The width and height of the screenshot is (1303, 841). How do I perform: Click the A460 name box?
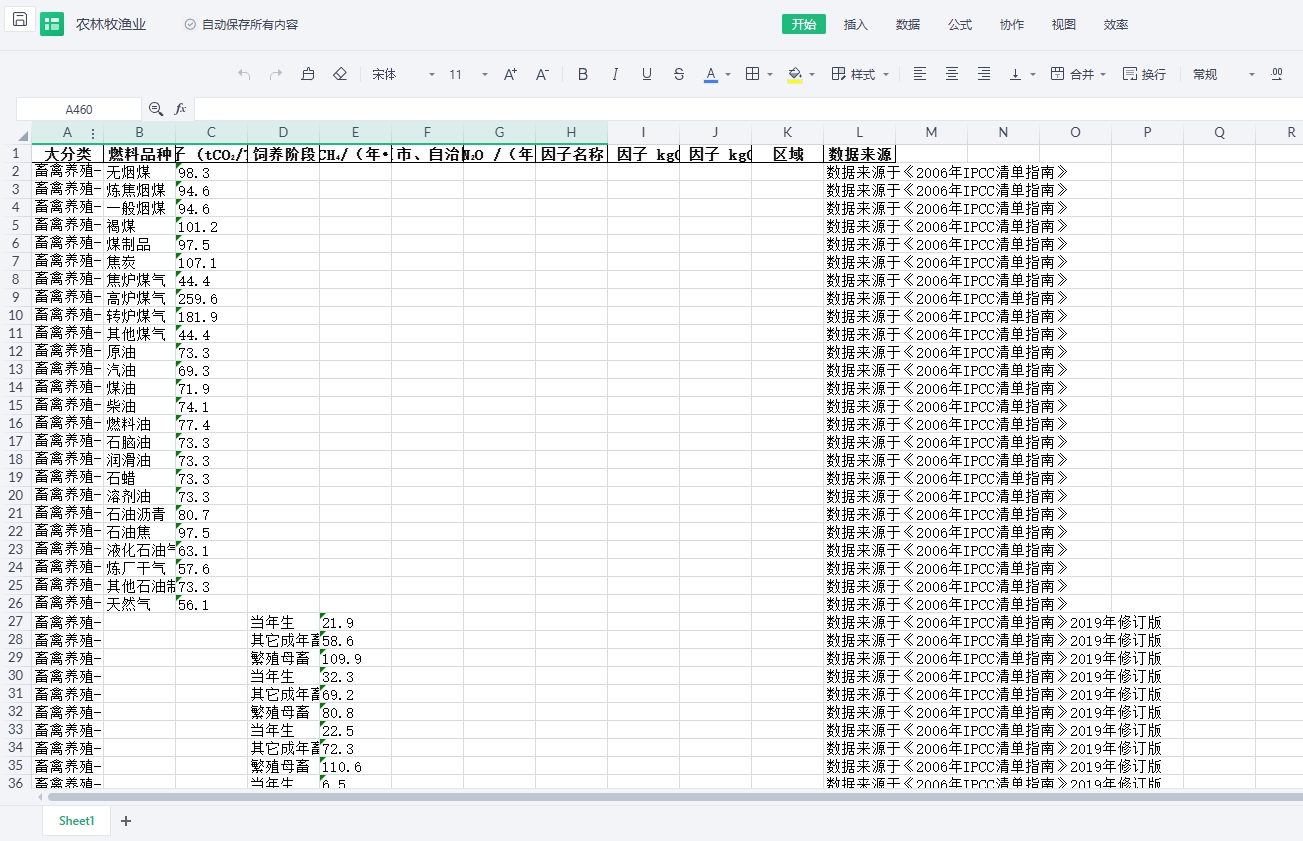pos(79,109)
